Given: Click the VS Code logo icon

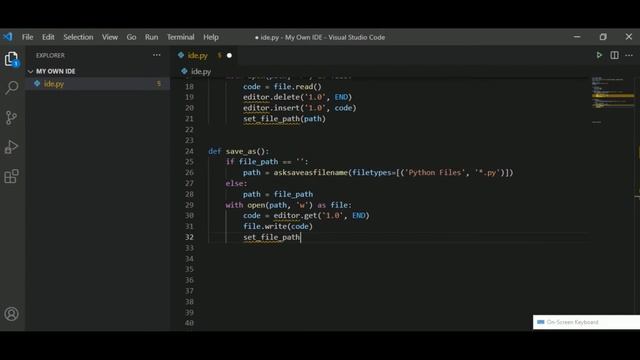Looking at the screenshot, I should pos(8,37).
